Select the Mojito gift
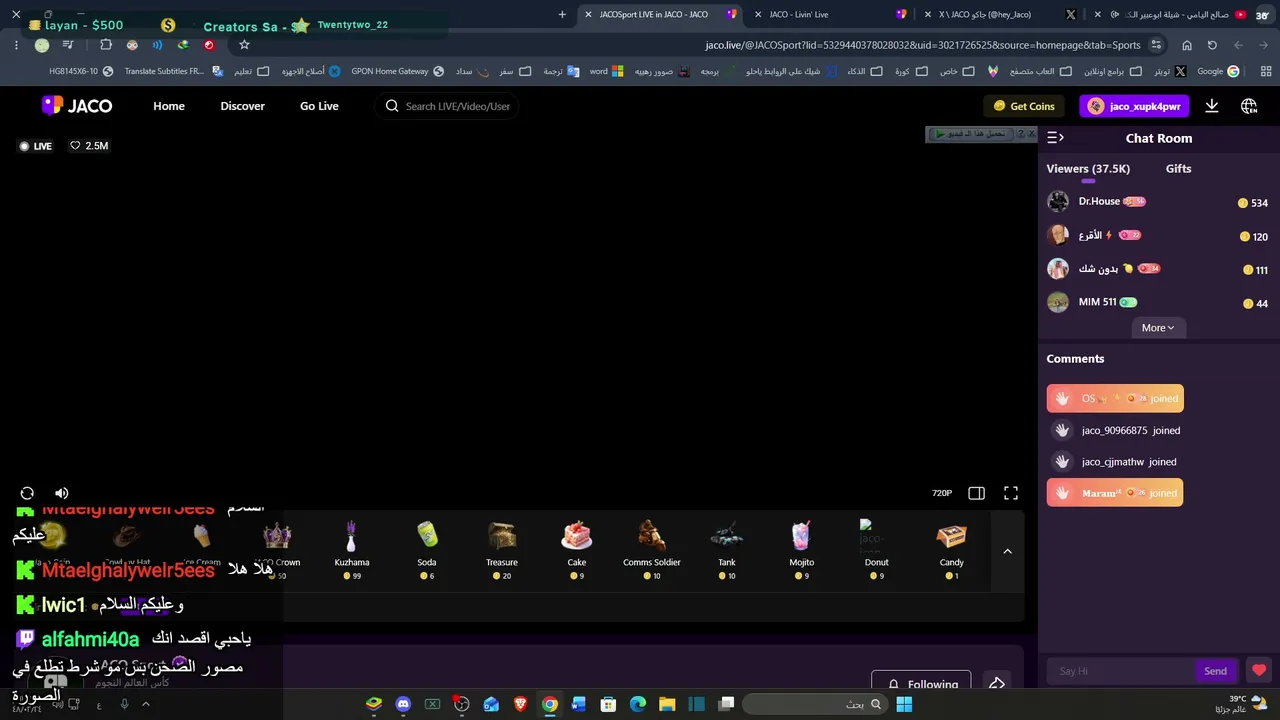 [x=802, y=549]
